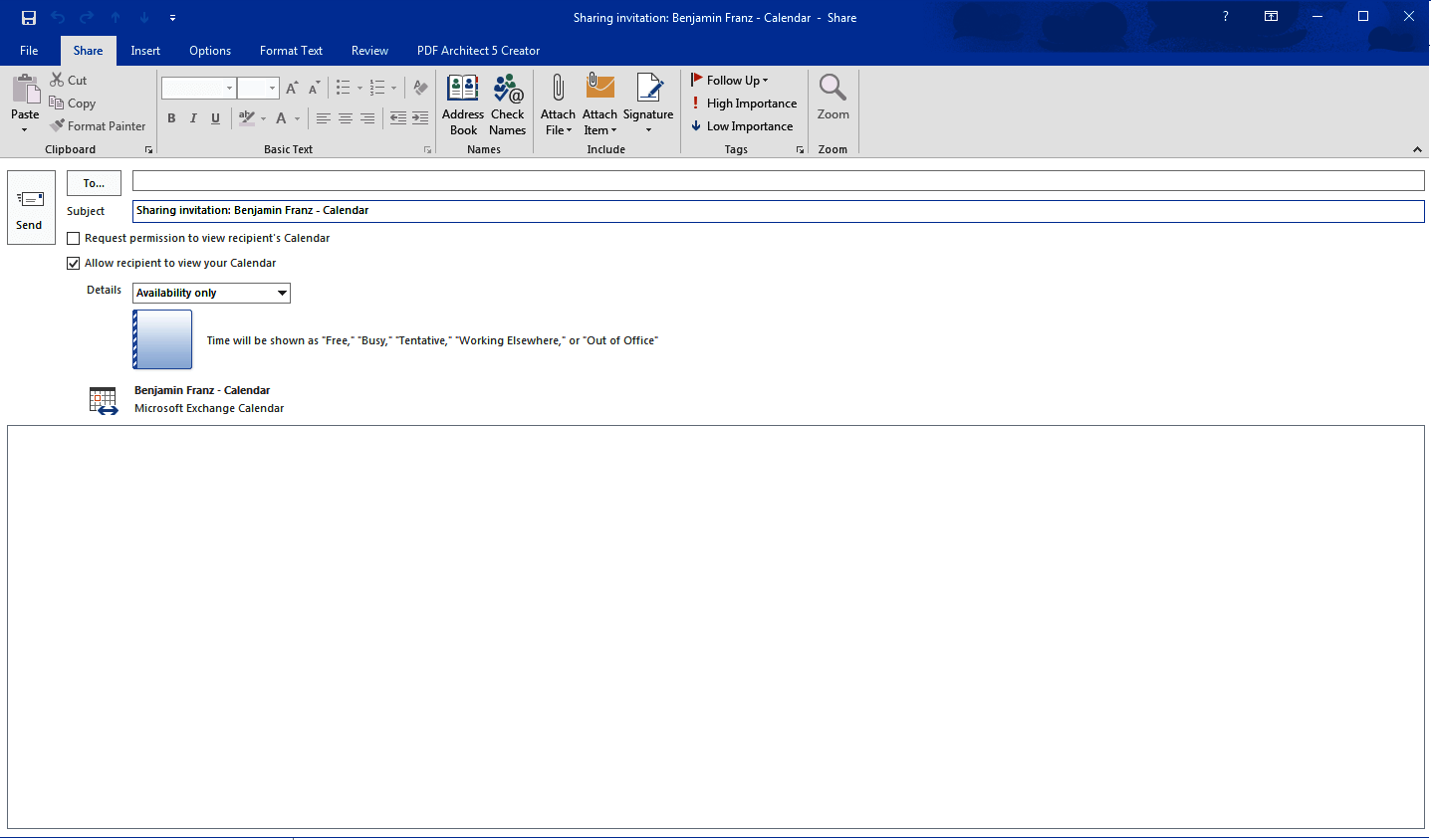The width and height of the screenshot is (1431, 840).
Task: Mark the message High Importance
Action: click(744, 104)
